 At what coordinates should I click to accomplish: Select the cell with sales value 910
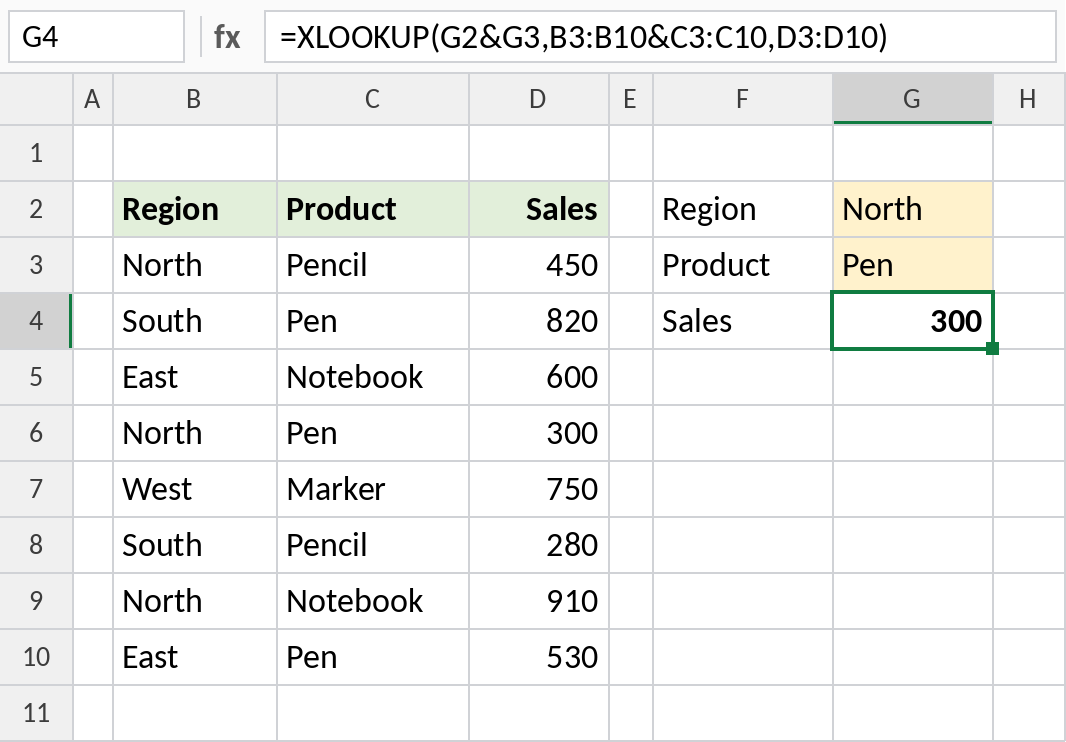538,601
